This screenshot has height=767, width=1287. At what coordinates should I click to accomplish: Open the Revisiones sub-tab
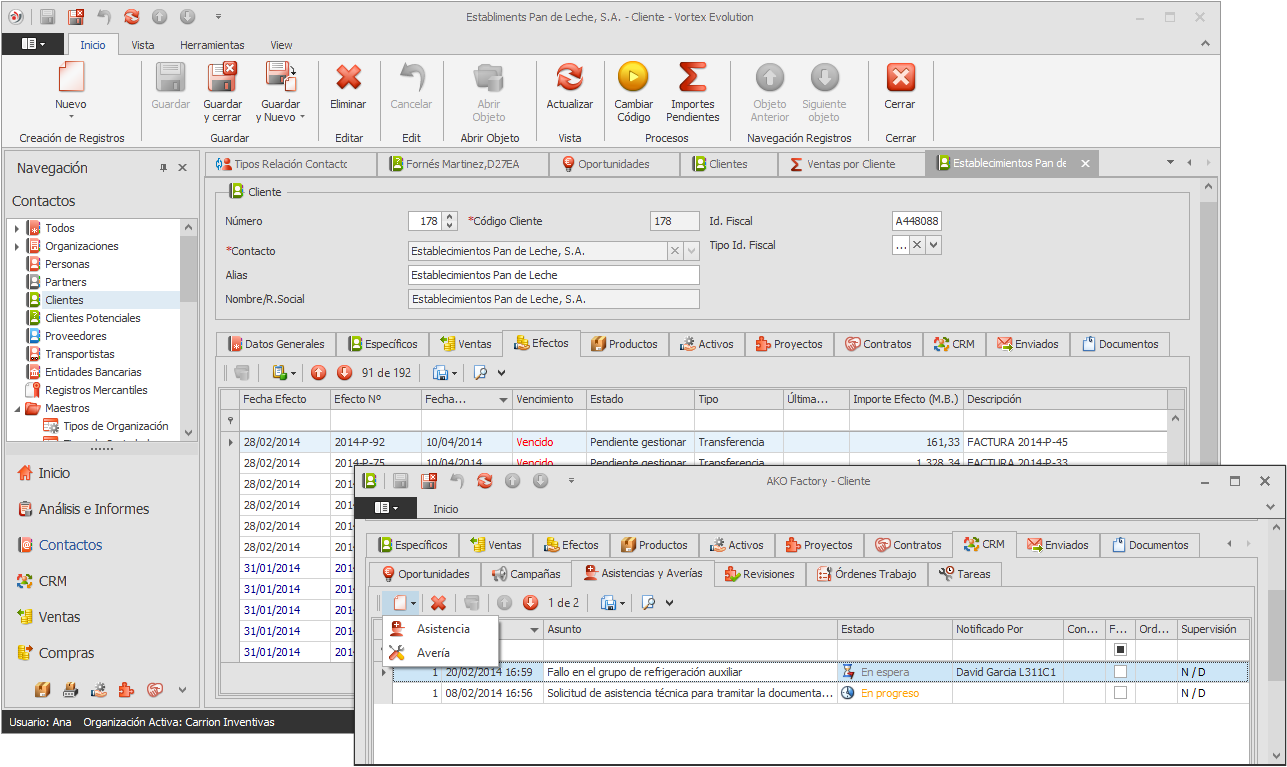coord(759,574)
